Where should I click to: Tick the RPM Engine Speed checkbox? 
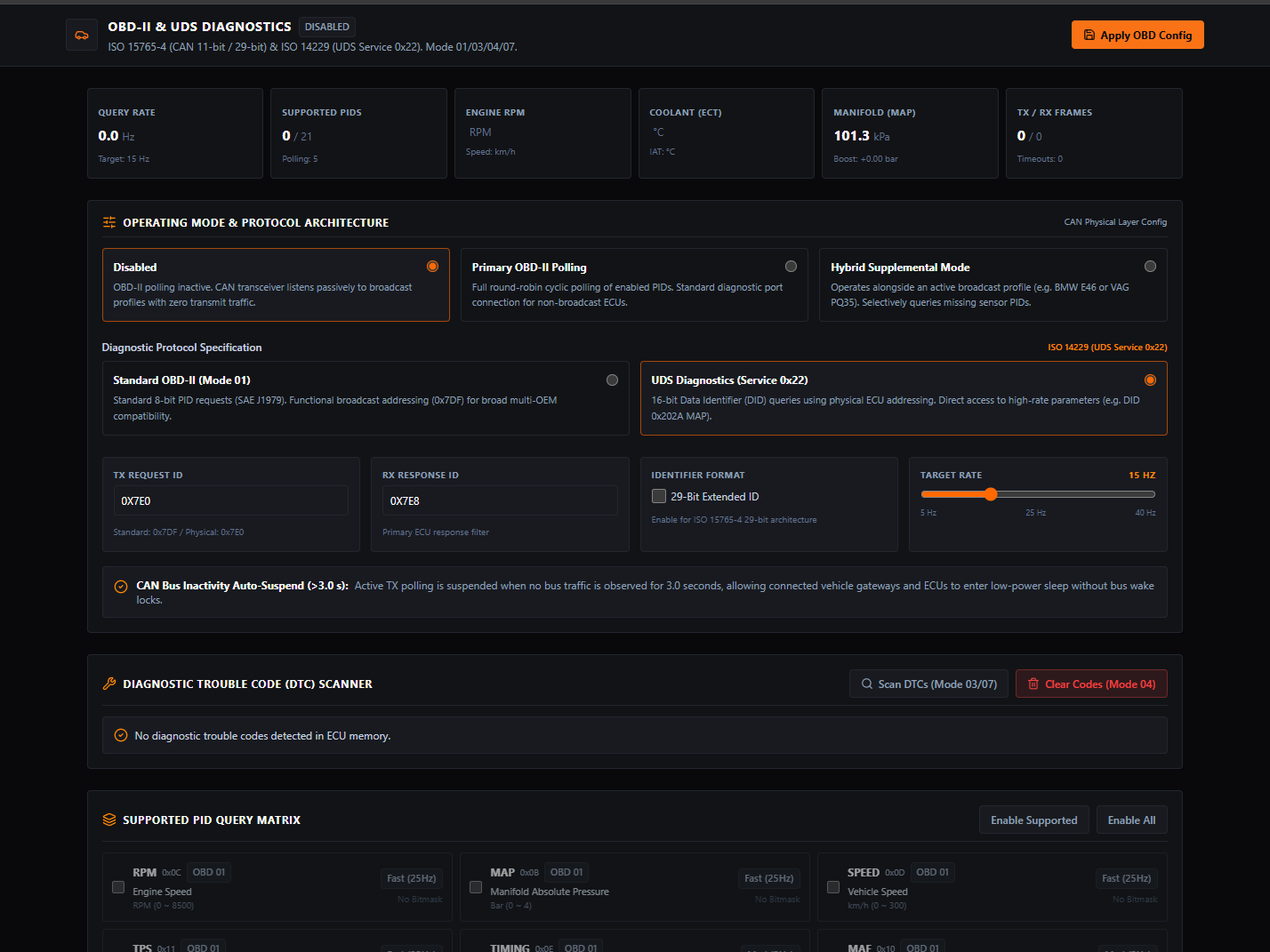[118, 887]
